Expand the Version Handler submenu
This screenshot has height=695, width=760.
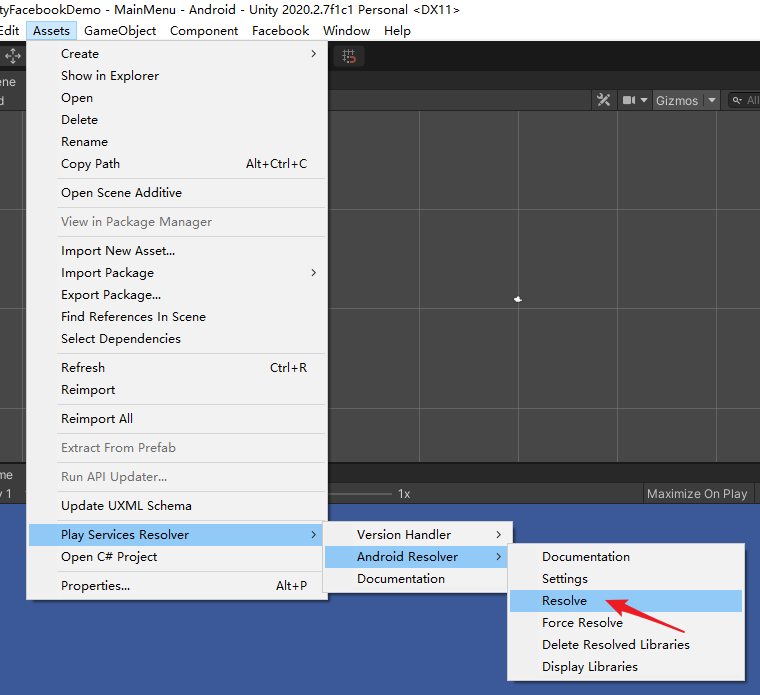click(417, 535)
